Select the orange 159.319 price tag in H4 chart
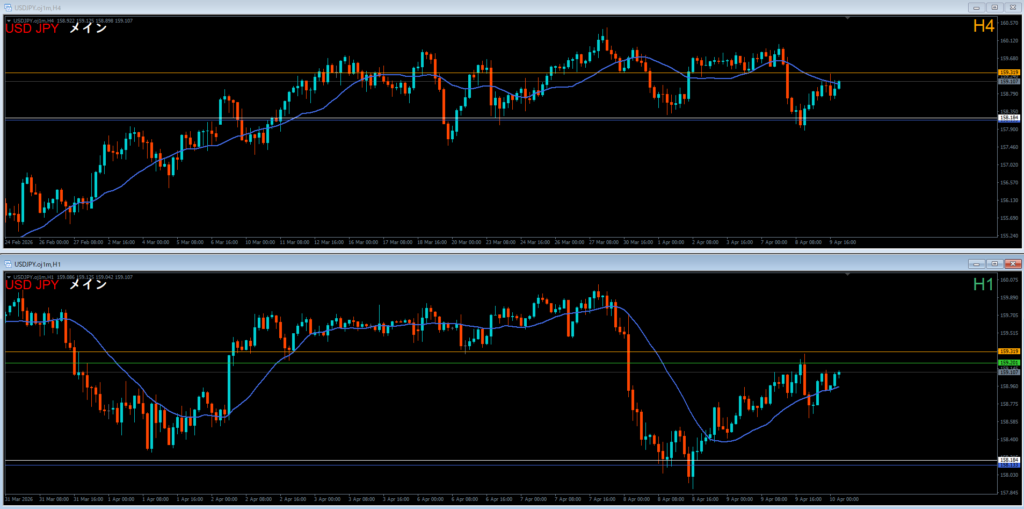This screenshot has height=509, width=1024. (x=1009, y=72)
